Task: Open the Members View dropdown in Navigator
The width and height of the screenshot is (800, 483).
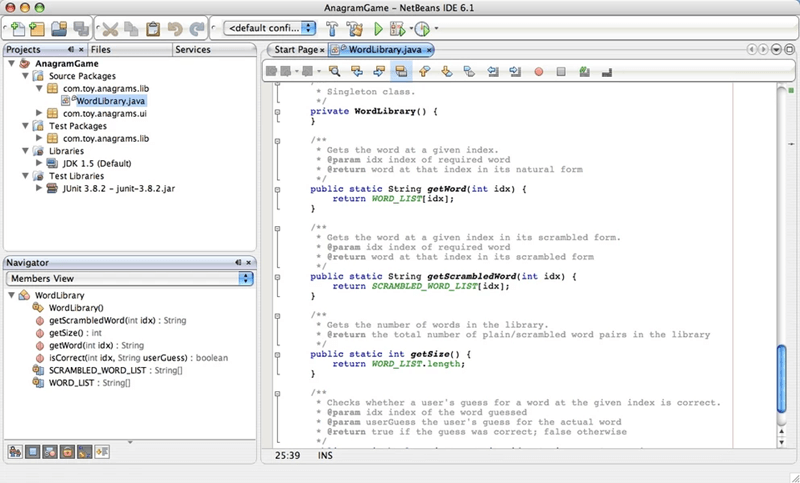Action: [x=129, y=279]
